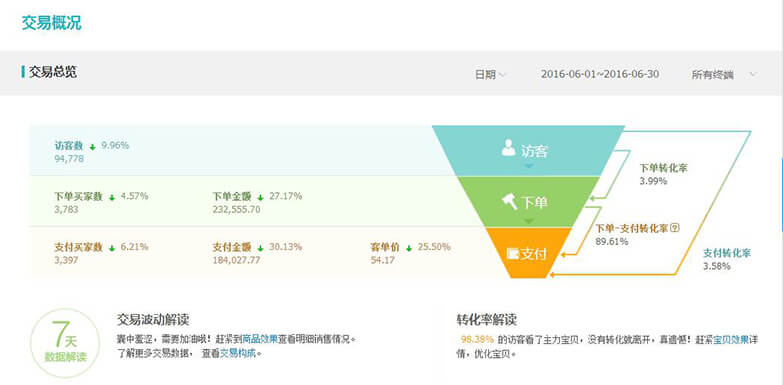Click the visitor person icon in funnel
The image size is (783, 385).
(x=508, y=148)
